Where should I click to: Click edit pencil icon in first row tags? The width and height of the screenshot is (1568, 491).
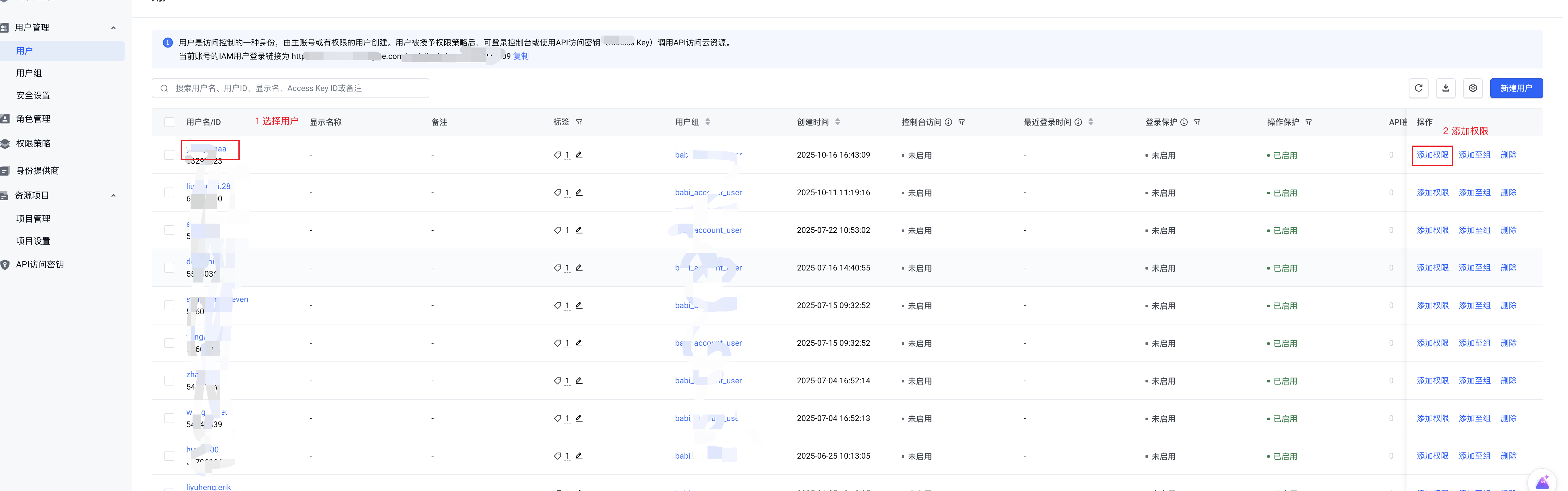[x=579, y=155]
